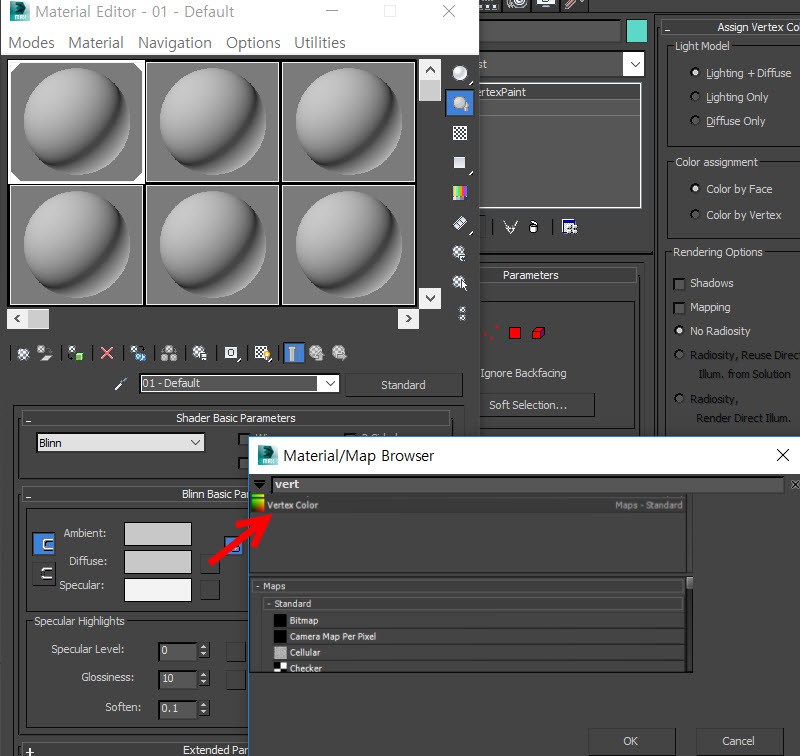The image size is (800, 756).
Task: Click Go Forward to Sibling icon
Action: tap(339, 354)
